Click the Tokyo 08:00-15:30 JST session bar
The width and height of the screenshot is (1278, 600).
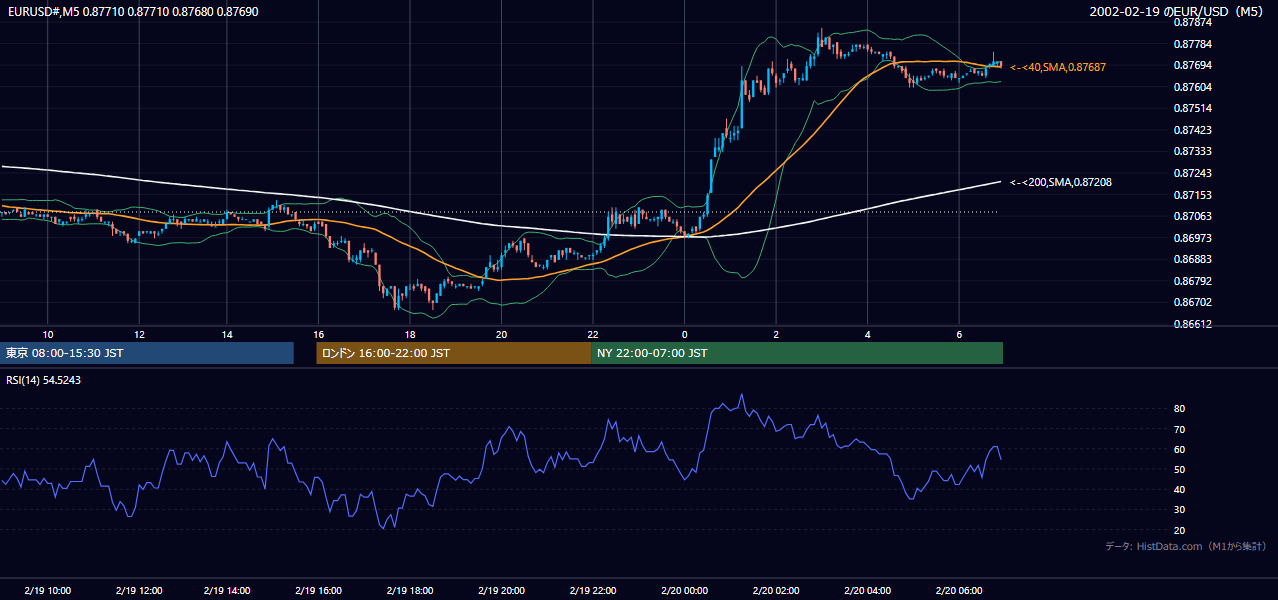147,353
